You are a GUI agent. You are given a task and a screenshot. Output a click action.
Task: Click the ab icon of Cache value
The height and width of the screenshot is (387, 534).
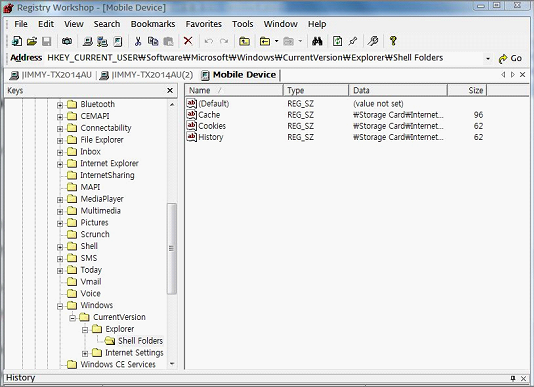click(x=192, y=114)
